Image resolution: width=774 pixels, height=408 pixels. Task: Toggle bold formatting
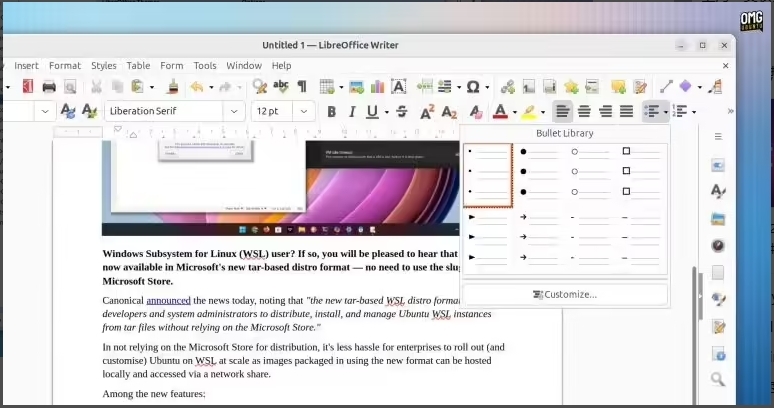tap(332, 112)
